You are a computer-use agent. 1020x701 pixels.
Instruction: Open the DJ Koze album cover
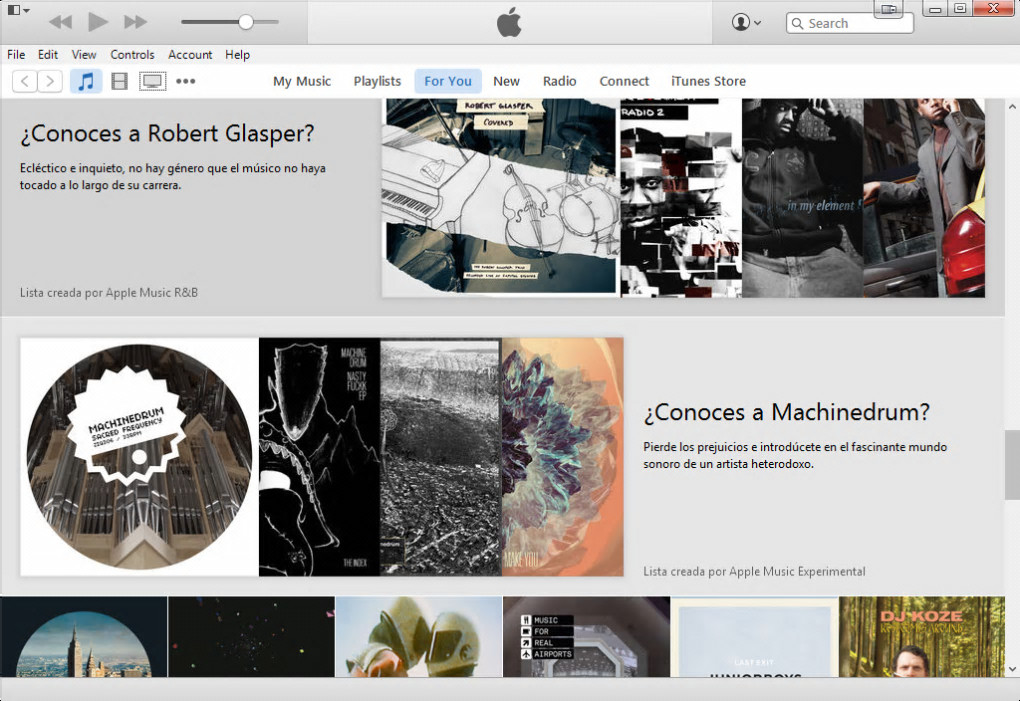pyautogui.click(x=922, y=637)
